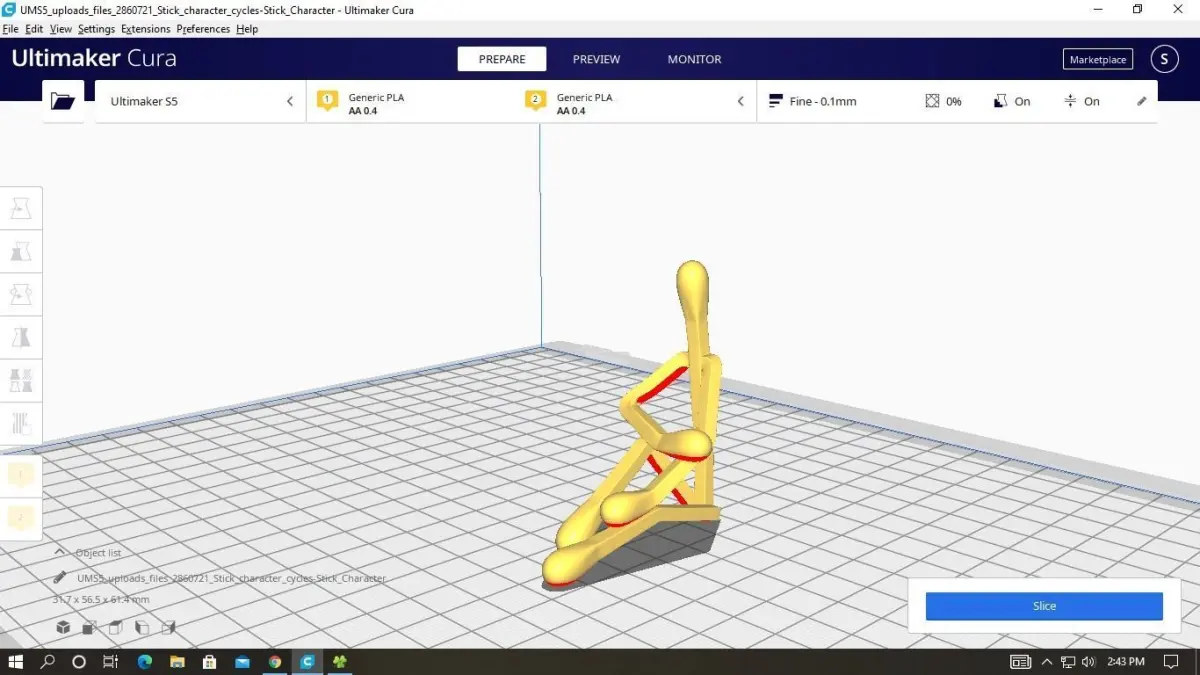Assign model to extruder 1 button

point(21,474)
